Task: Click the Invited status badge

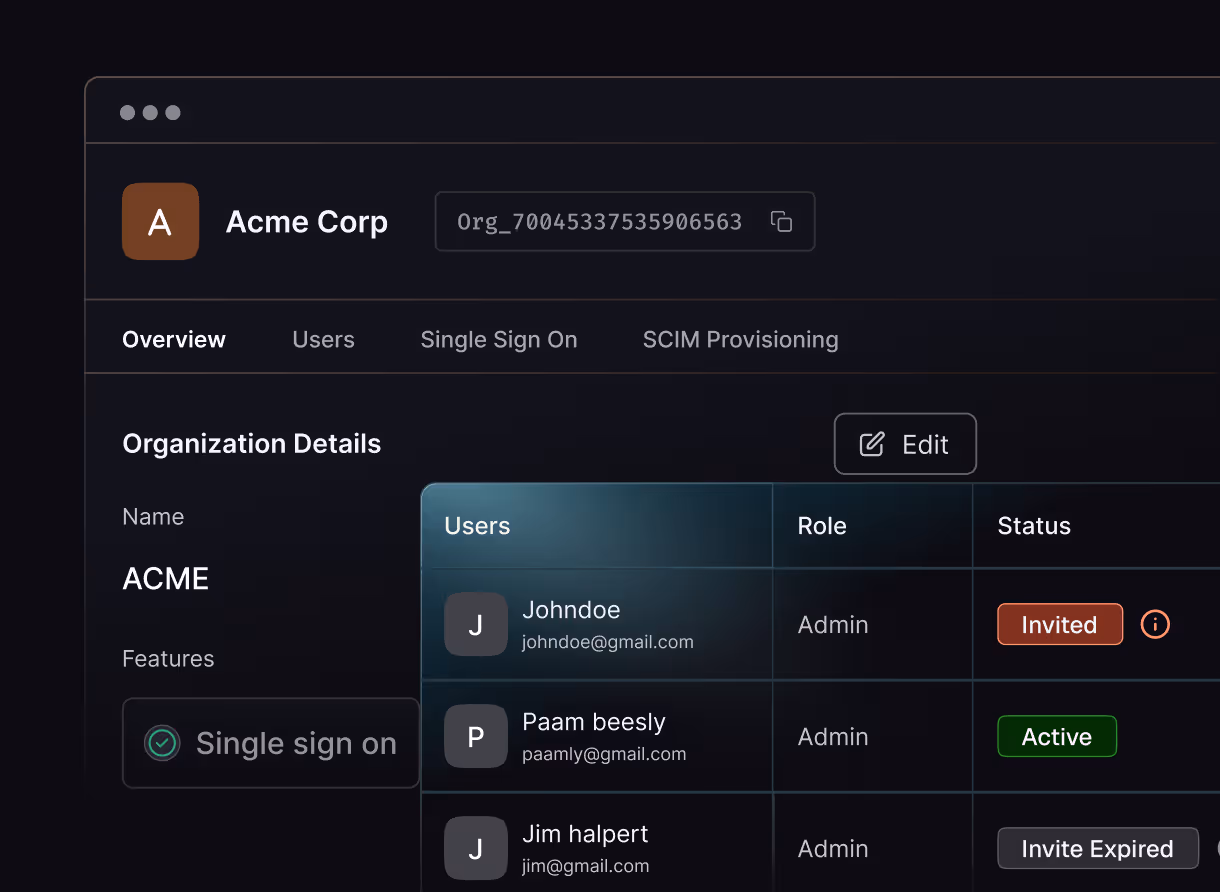Action: tap(1060, 625)
